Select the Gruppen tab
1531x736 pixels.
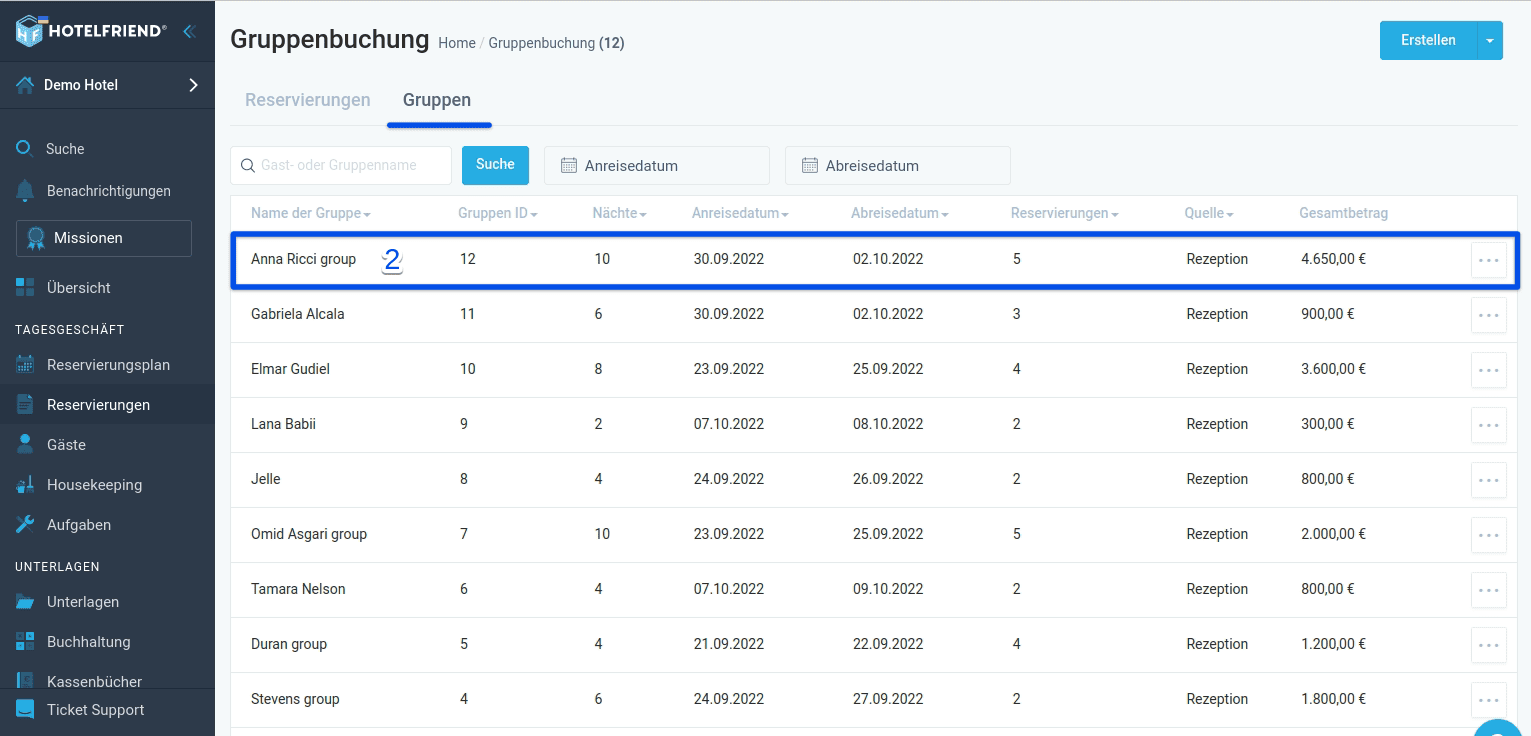click(x=437, y=100)
